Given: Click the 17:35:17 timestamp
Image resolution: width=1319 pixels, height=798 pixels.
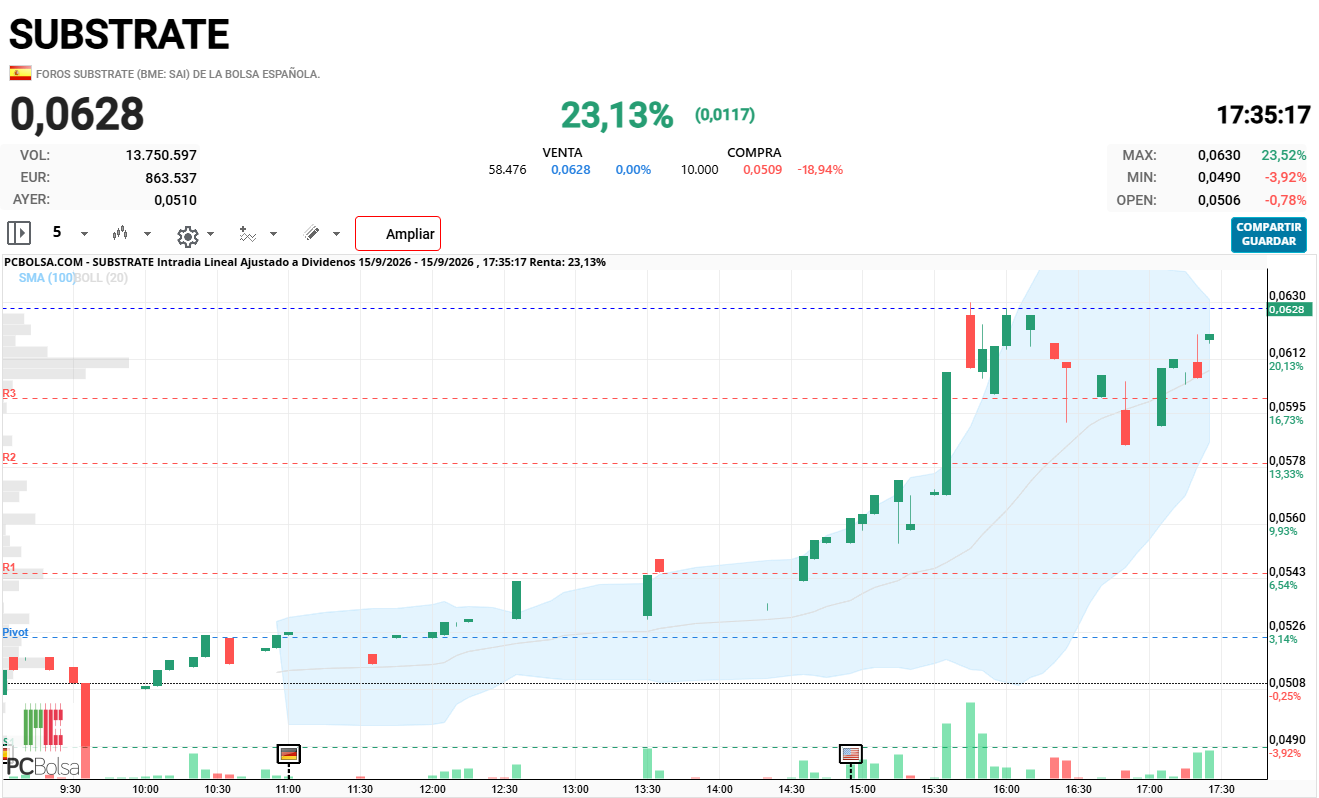Looking at the screenshot, I should [x=1263, y=115].
